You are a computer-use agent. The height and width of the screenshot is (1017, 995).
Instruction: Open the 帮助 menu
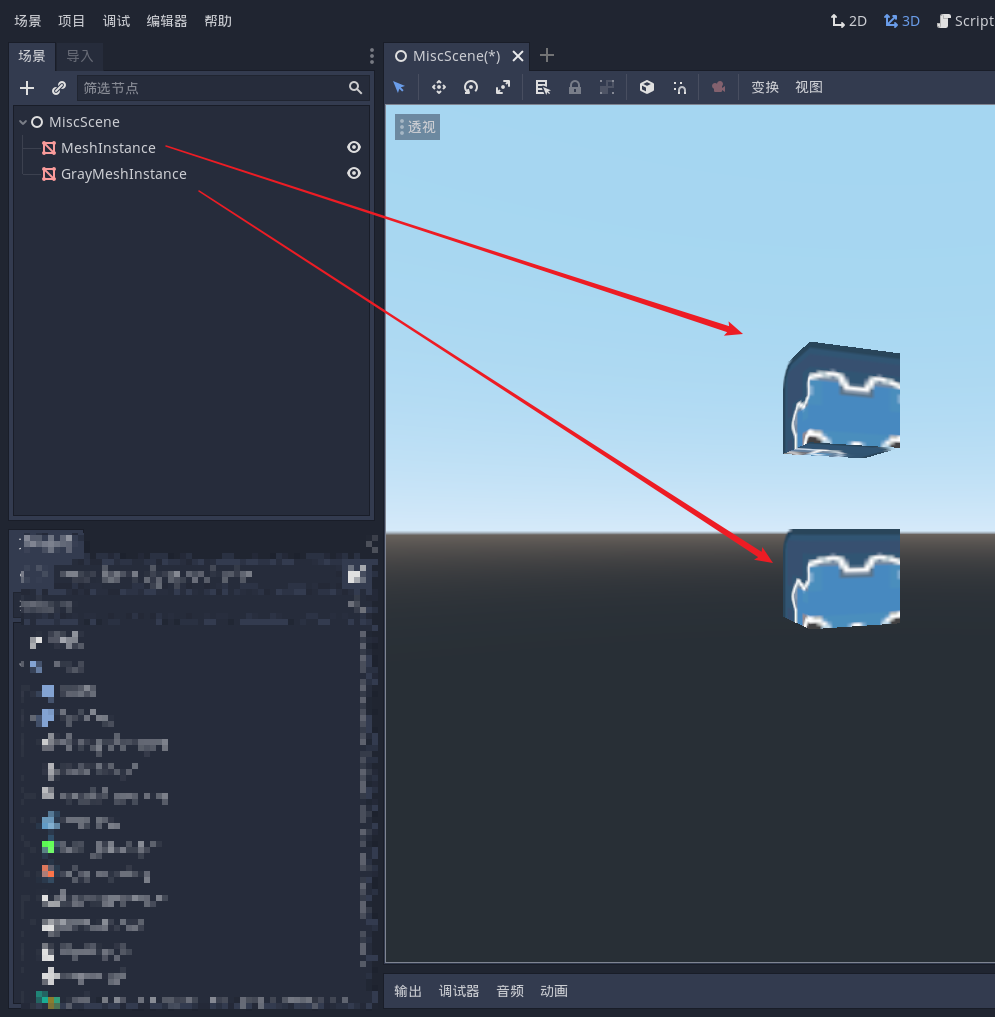[x=218, y=21]
